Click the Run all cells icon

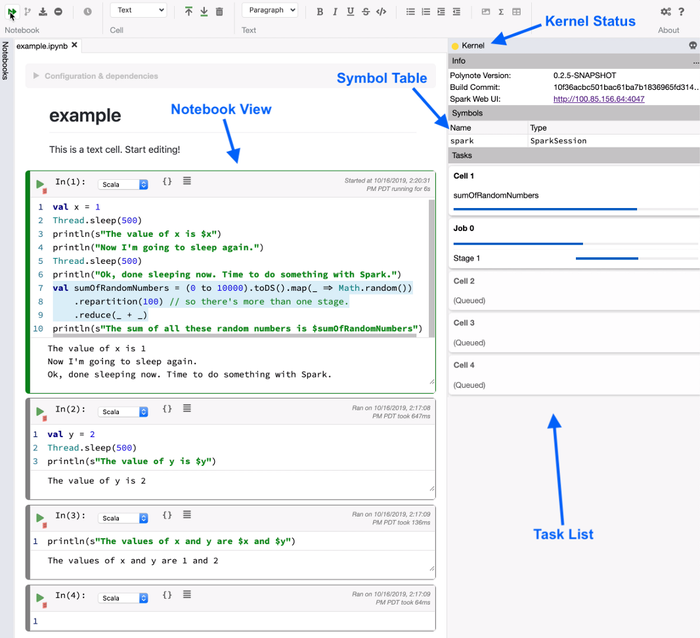tap(11, 12)
